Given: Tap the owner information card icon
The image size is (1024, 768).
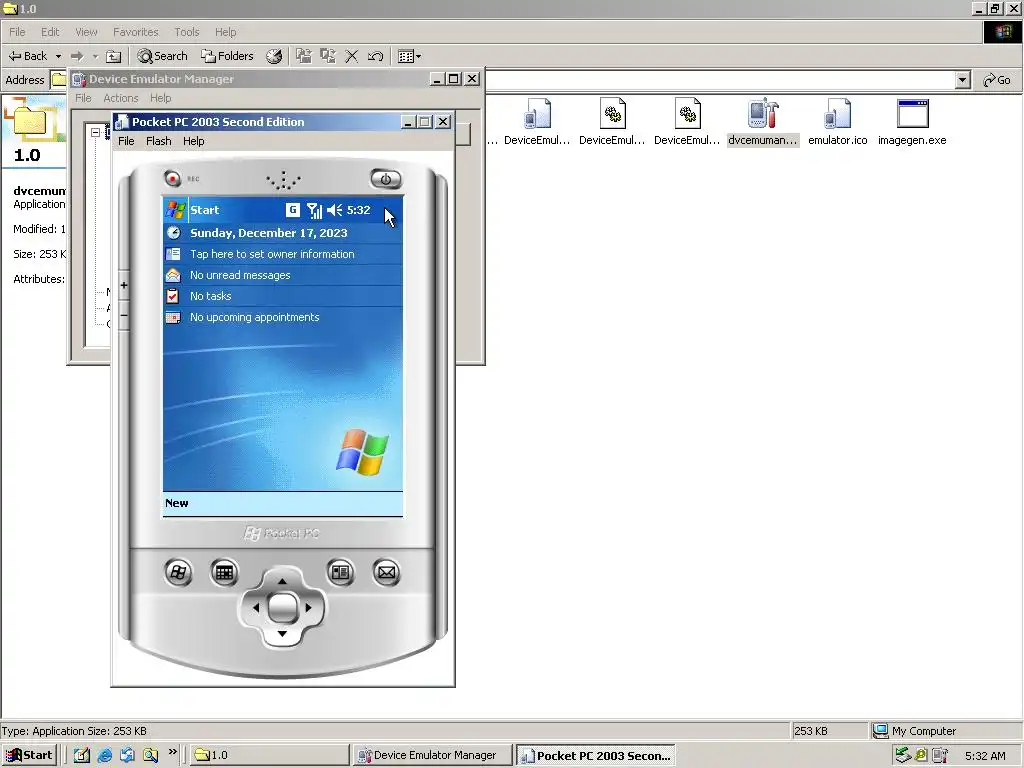Looking at the screenshot, I should click(x=173, y=254).
